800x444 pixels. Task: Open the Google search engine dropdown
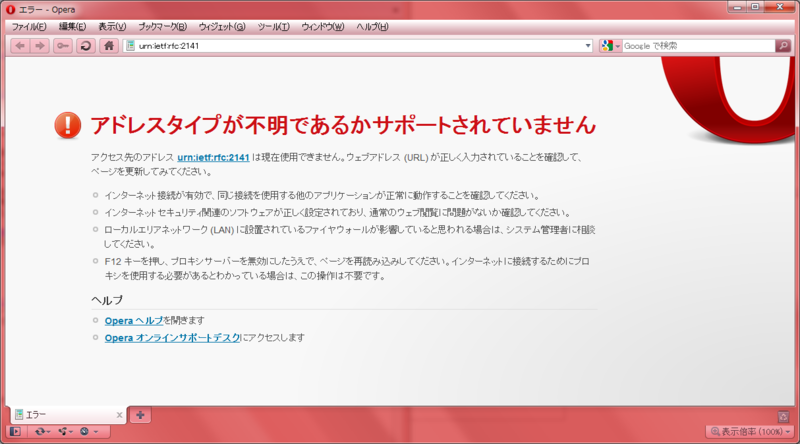coord(610,46)
